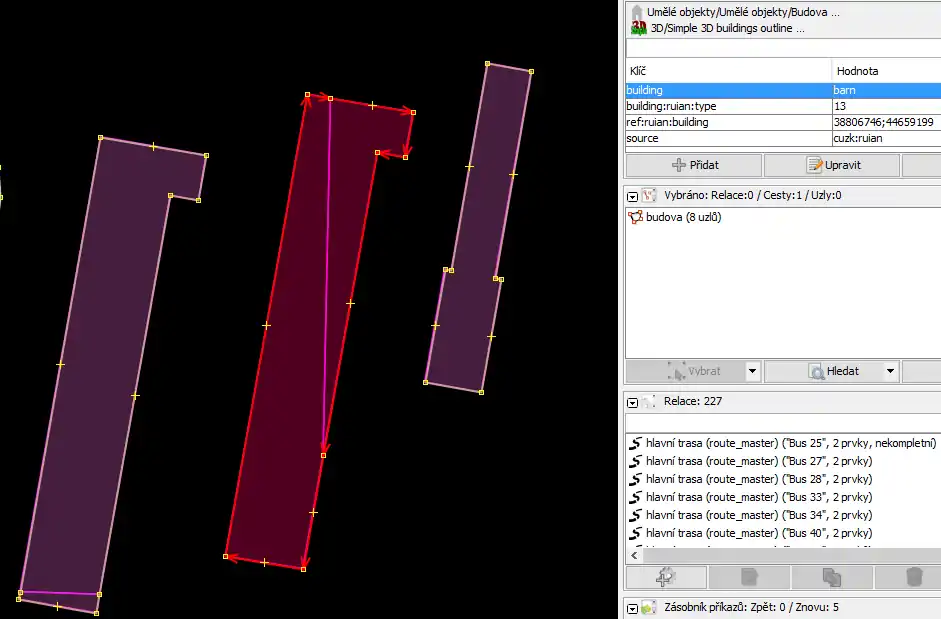
Task: Click the edit relation icon button
Action: tap(749, 577)
